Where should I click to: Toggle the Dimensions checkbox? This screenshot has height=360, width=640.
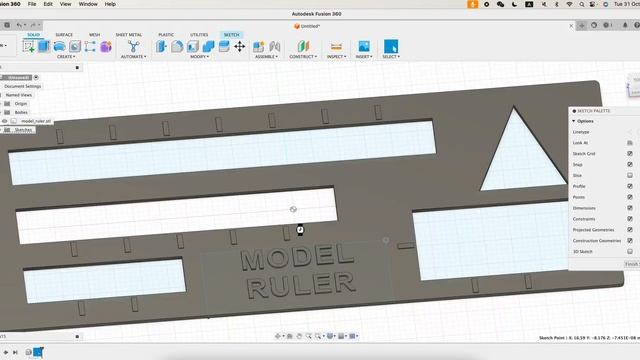[x=630, y=208]
